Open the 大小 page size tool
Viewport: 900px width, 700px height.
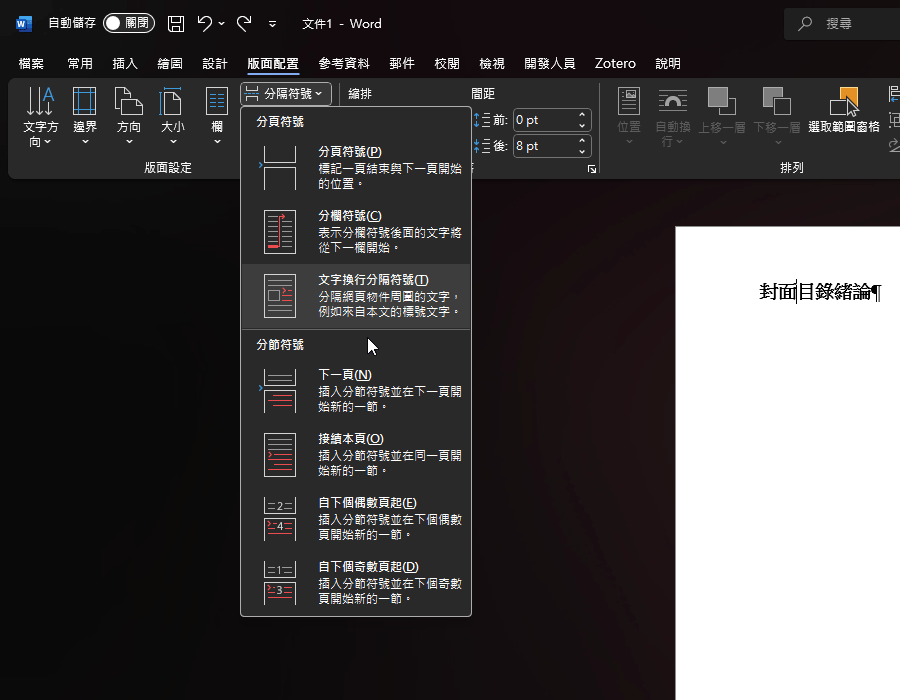pyautogui.click(x=173, y=116)
